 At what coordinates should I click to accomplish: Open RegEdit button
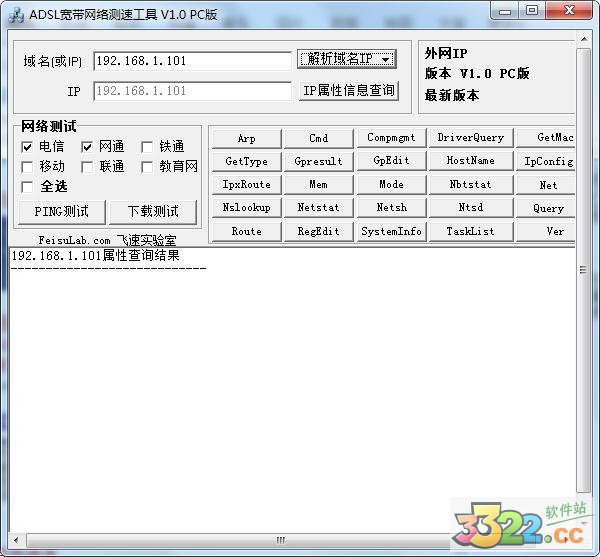coord(318,231)
